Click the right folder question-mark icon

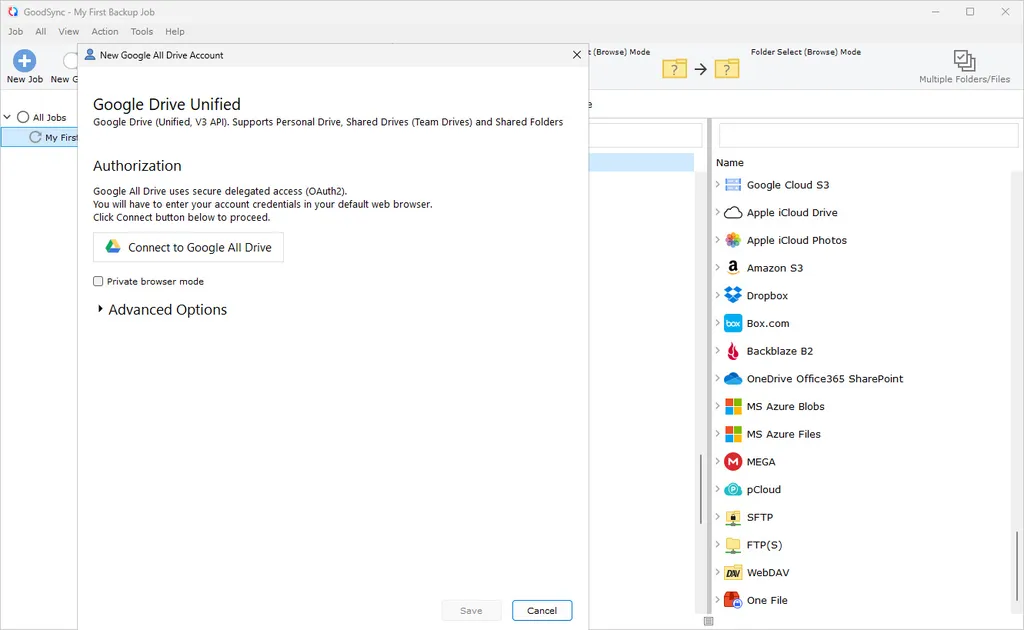tap(726, 68)
